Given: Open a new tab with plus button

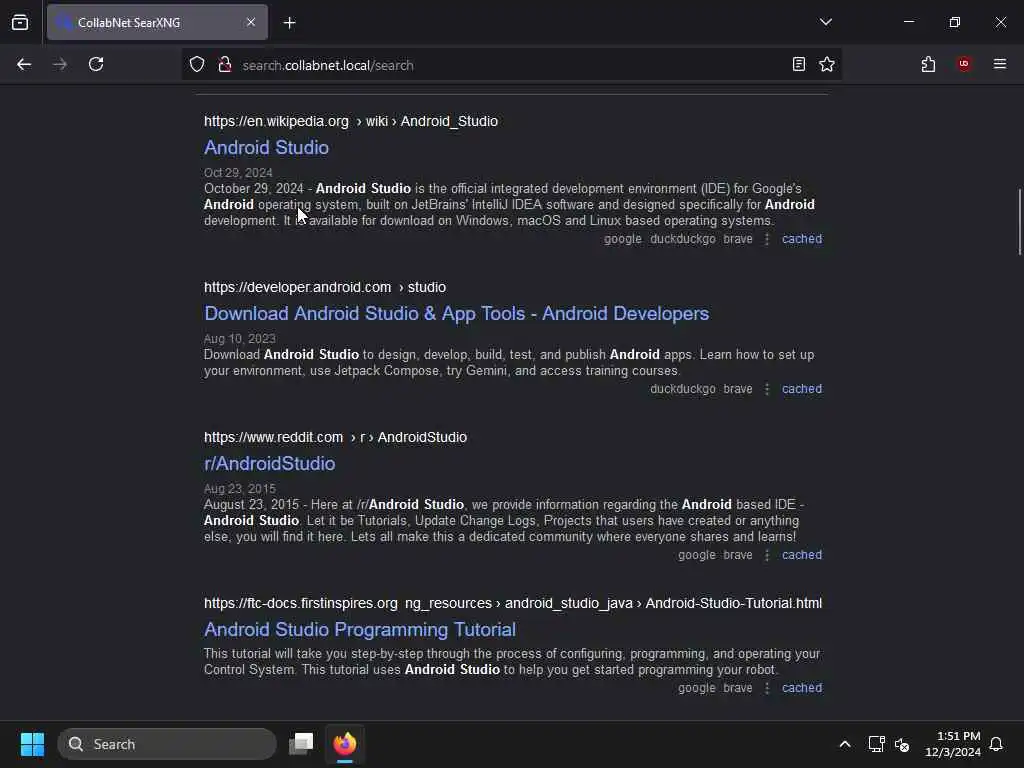Looking at the screenshot, I should point(289,23).
